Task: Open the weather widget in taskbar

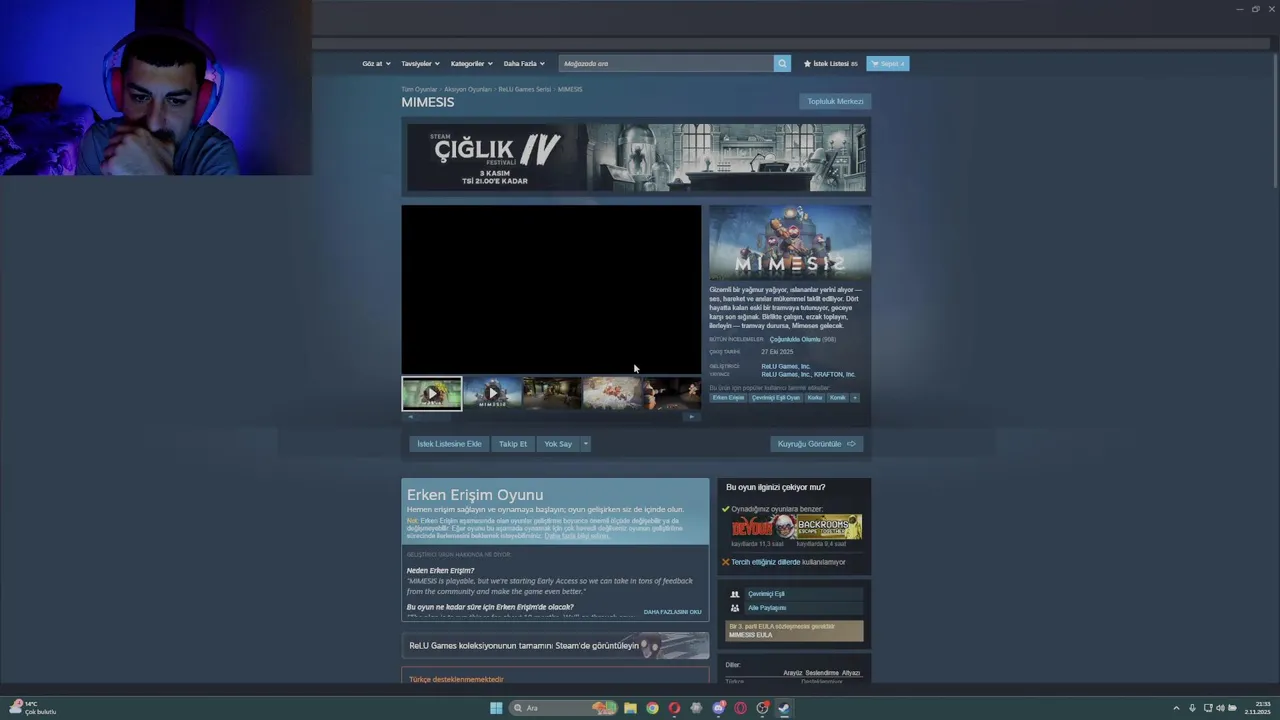Action: 32,708
